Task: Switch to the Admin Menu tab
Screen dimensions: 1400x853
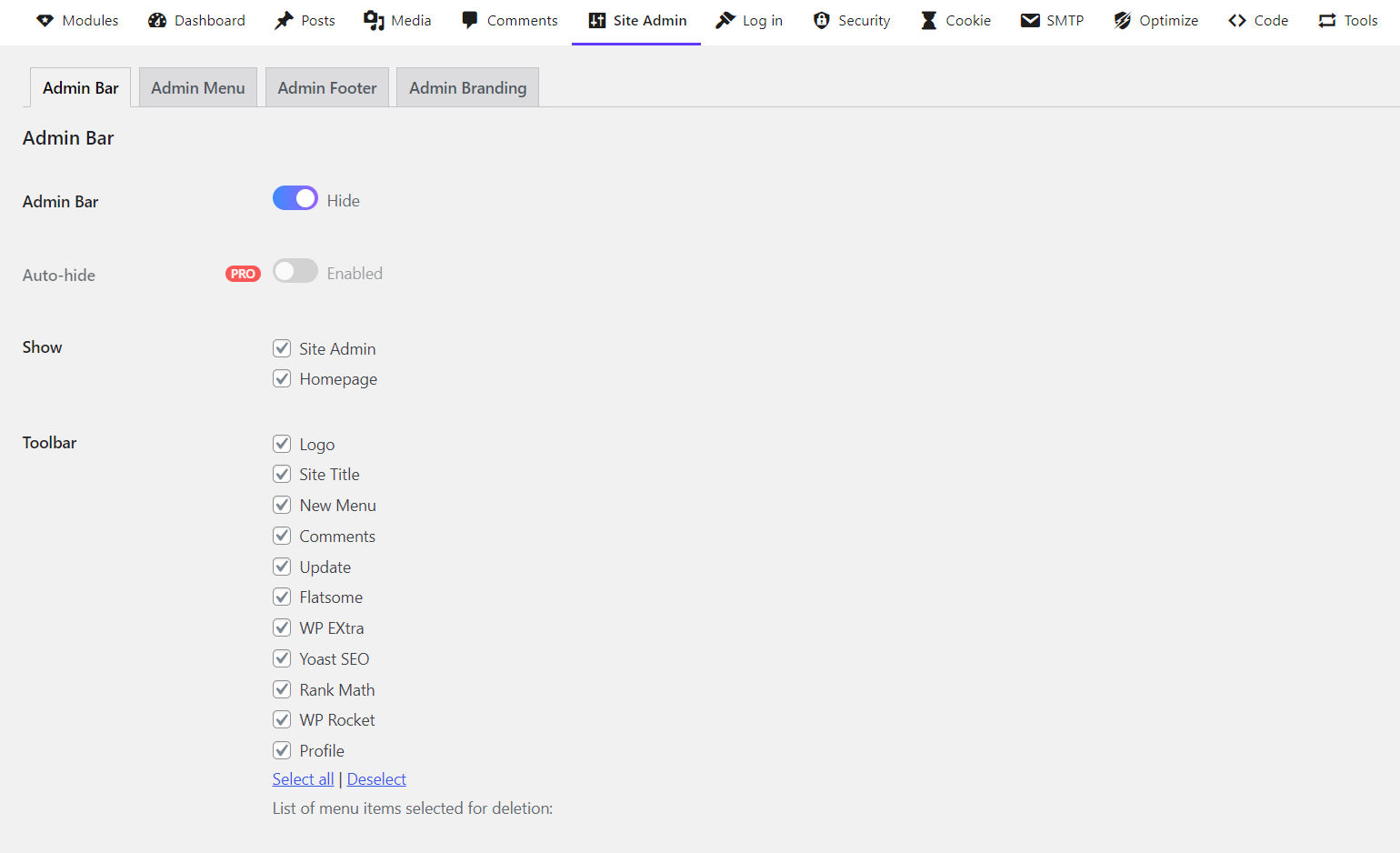Action: click(x=197, y=87)
